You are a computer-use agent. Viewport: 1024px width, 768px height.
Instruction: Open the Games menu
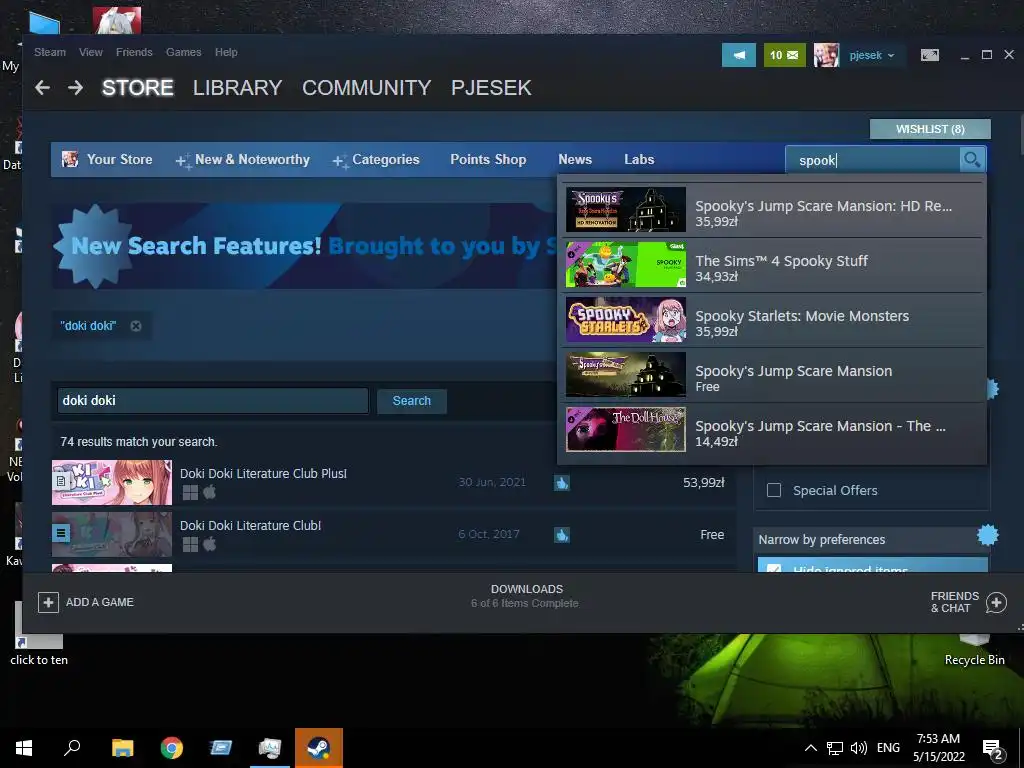(x=184, y=52)
